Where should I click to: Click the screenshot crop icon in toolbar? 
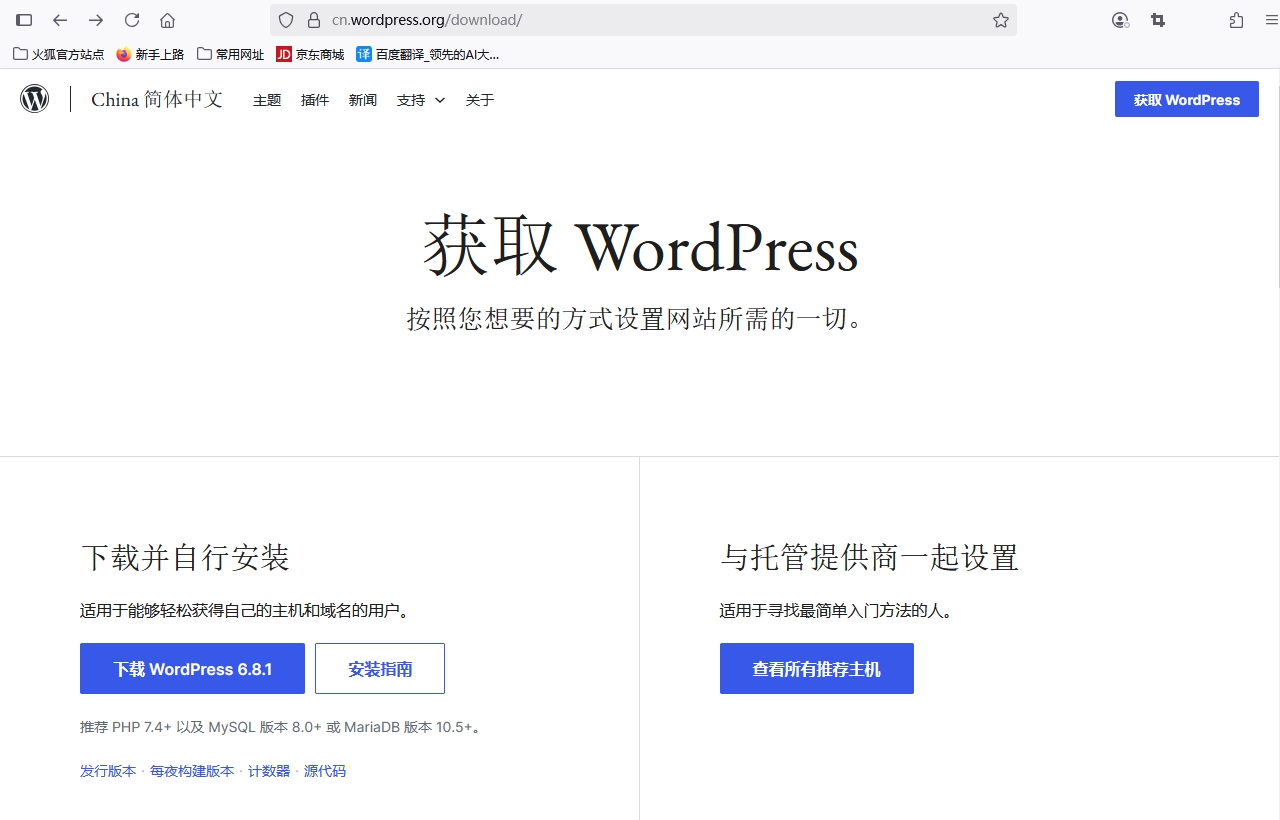pos(1158,20)
